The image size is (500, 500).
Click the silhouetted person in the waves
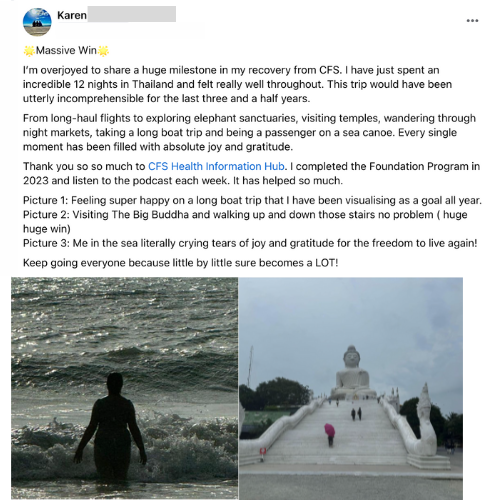(x=111, y=427)
